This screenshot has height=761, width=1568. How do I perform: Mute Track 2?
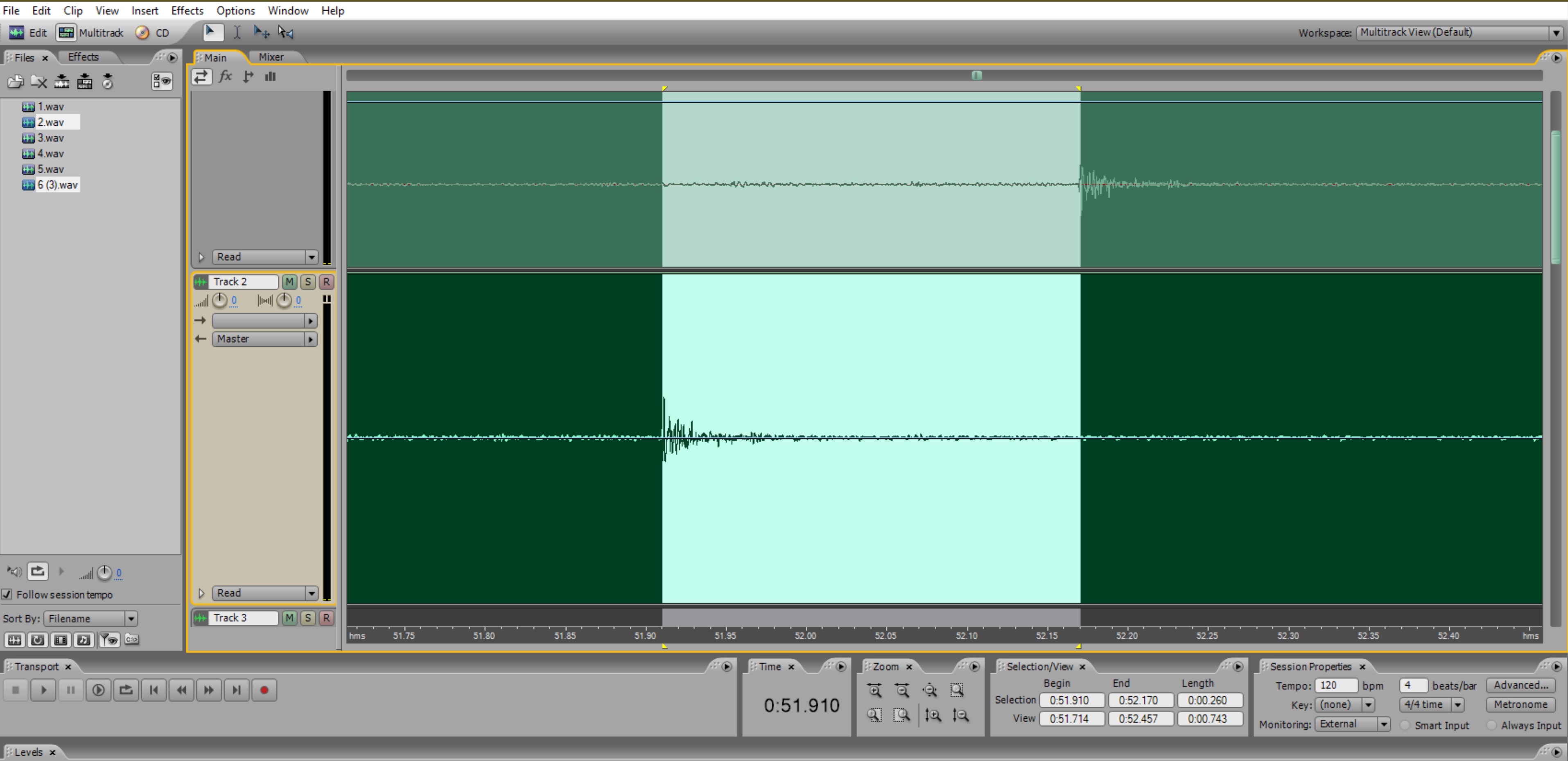pyautogui.click(x=290, y=282)
